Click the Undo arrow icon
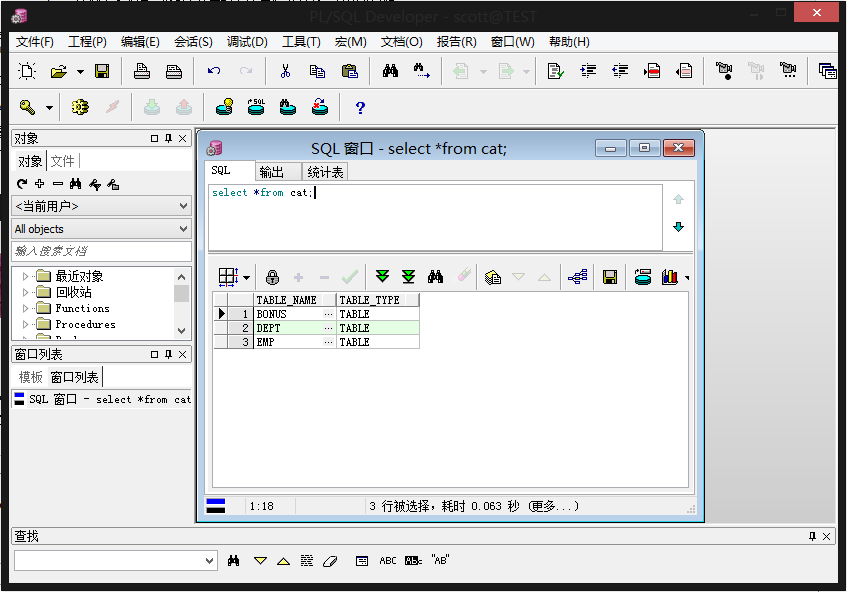This screenshot has height=592, width=847. [213, 71]
